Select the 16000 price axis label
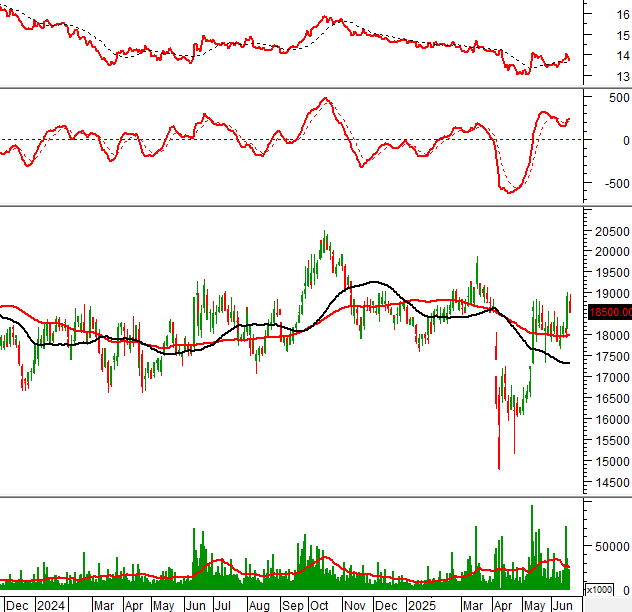The image size is (632, 612). [612, 419]
